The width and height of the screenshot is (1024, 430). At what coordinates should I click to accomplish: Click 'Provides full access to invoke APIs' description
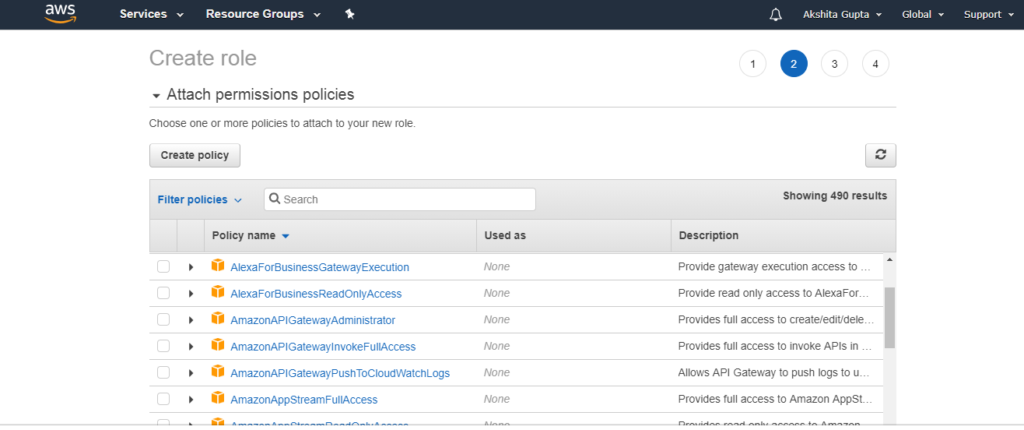[x=775, y=346]
